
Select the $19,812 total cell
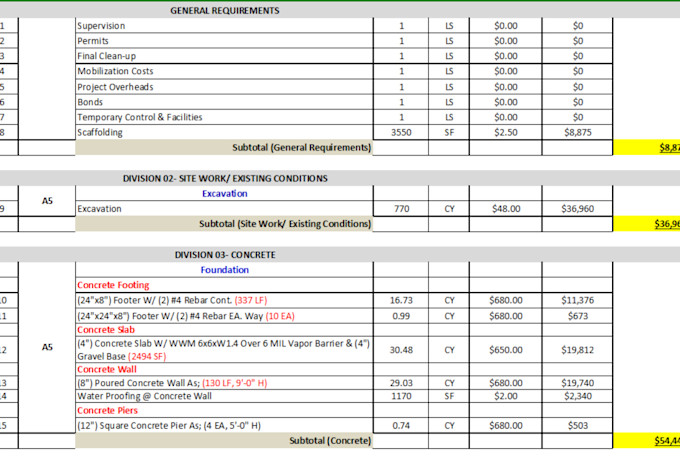point(577,350)
